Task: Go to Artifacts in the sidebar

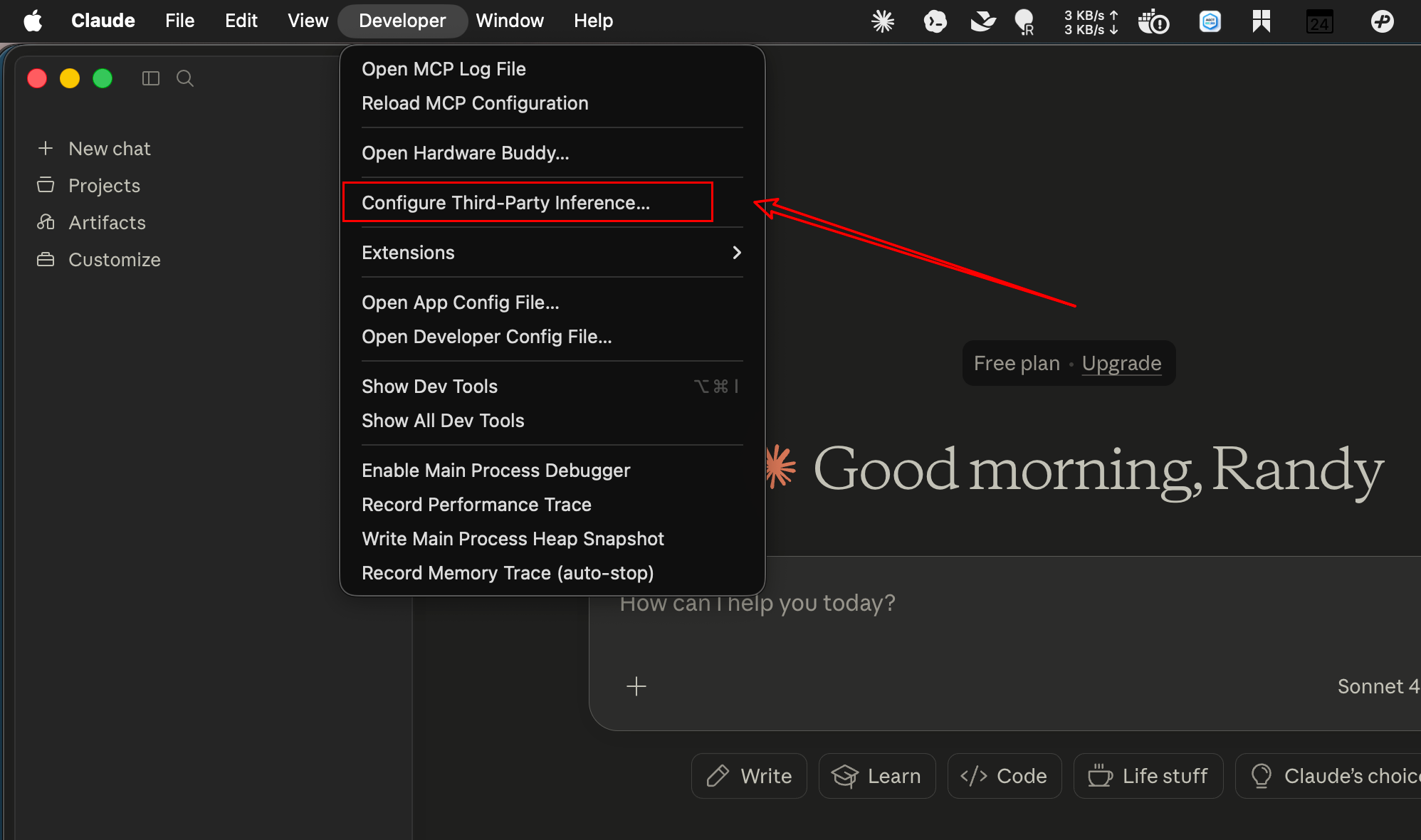Action: point(107,222)
